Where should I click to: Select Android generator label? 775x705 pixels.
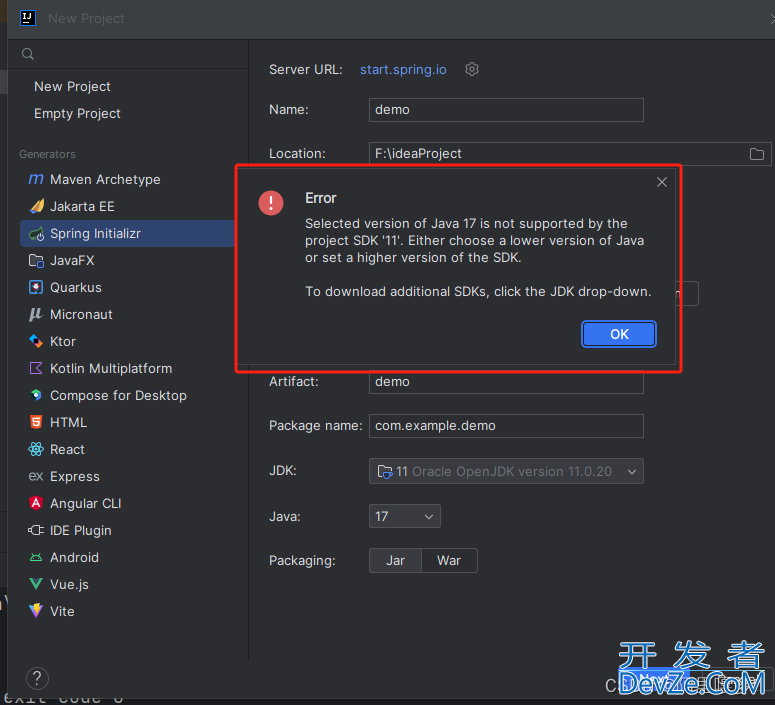(74, 557)
